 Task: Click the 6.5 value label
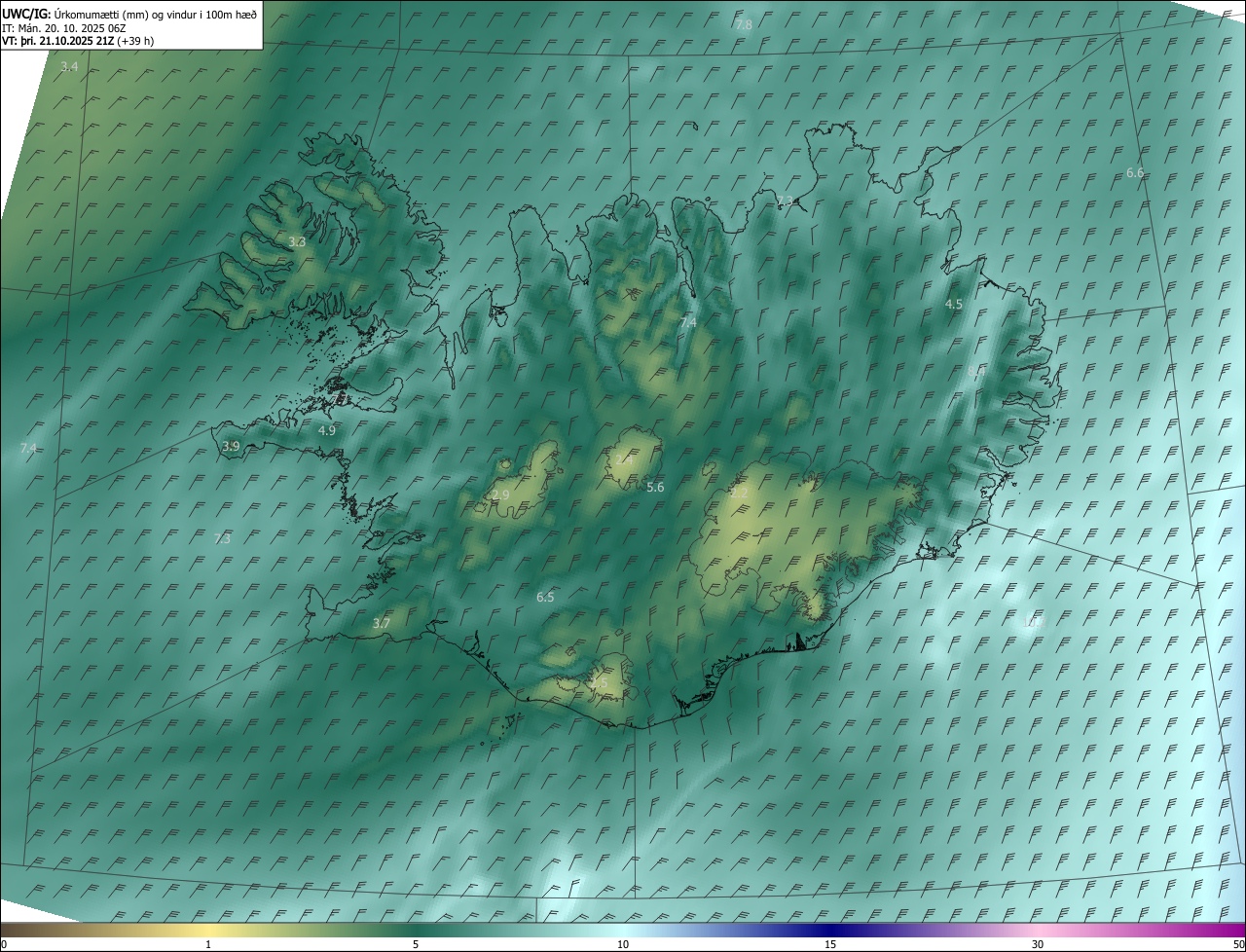[x=545, y=597]
